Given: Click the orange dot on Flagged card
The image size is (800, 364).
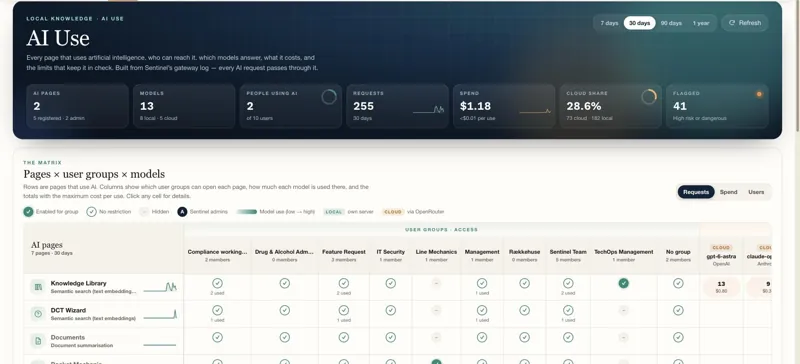Looking at the screenshot, I should coord(759,94).
